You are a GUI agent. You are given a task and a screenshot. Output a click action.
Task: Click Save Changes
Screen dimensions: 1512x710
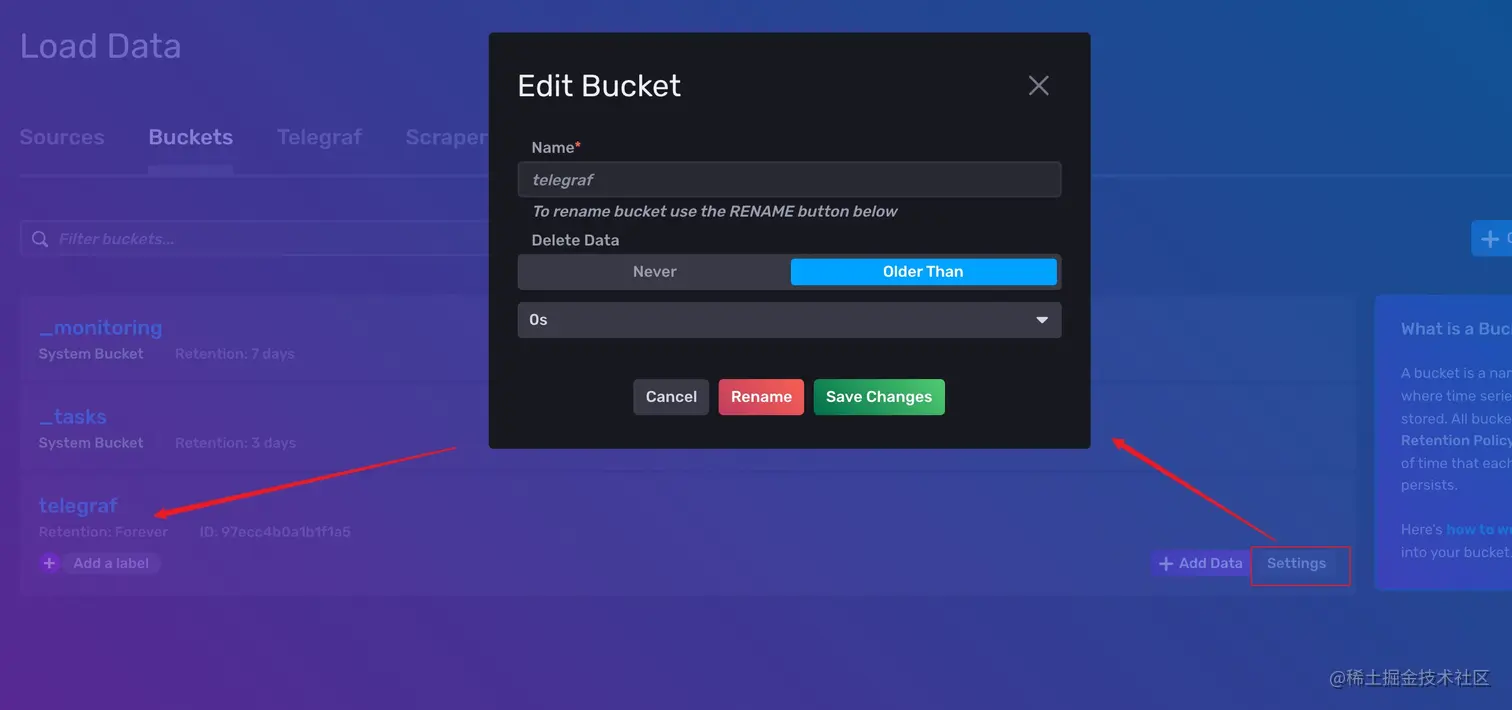tap(879, 396)
